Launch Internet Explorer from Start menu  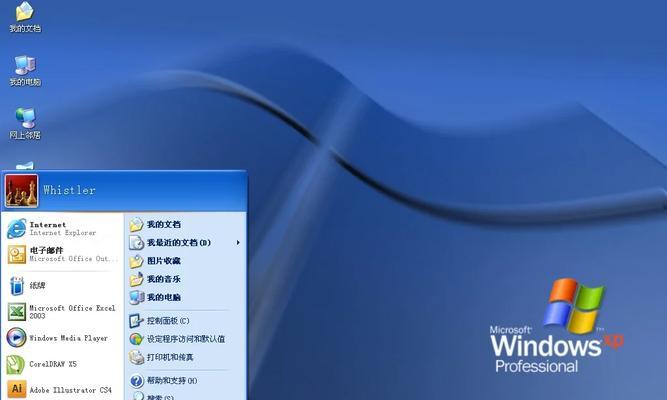(x=63, y=229)
